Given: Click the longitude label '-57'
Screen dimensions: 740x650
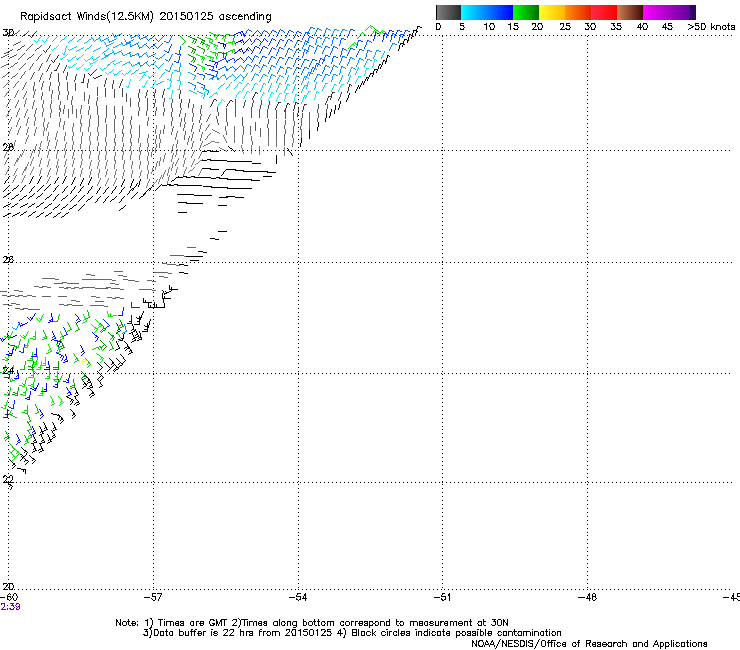Looking at the screenshot, I should pyautogui.click(x=153, y=597).
